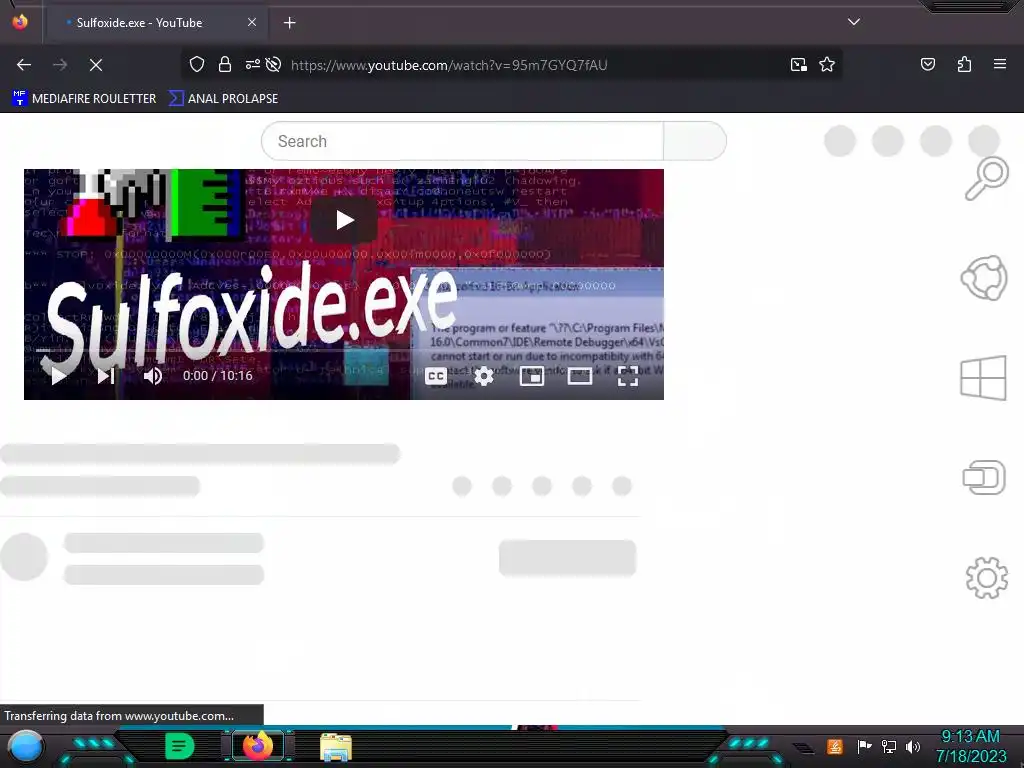Open picture-in-picture from address bar

(x=799, y=65)
